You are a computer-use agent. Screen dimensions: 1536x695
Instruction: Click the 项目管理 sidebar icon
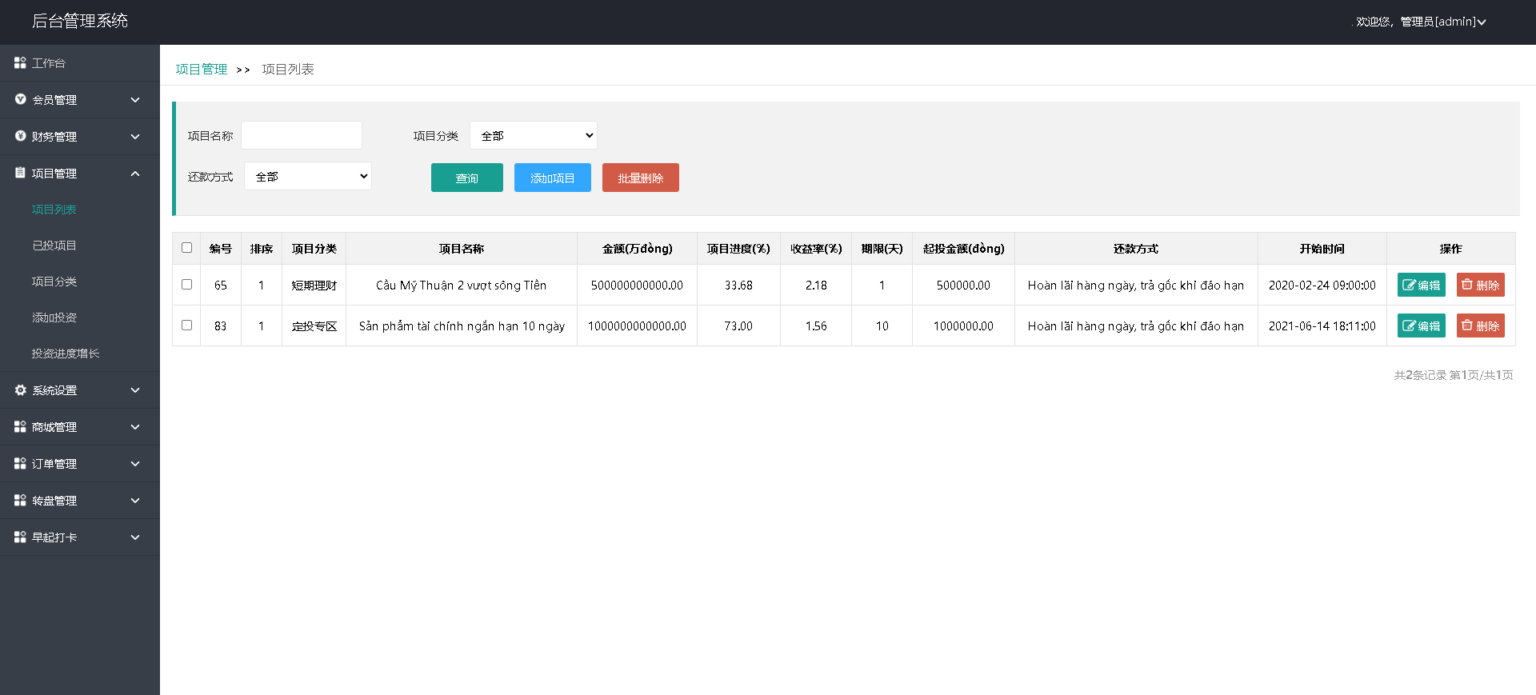(20, 173)
